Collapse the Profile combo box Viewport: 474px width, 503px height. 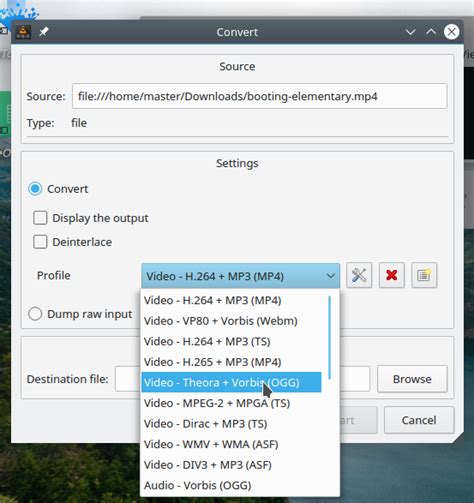click(240, 276)
